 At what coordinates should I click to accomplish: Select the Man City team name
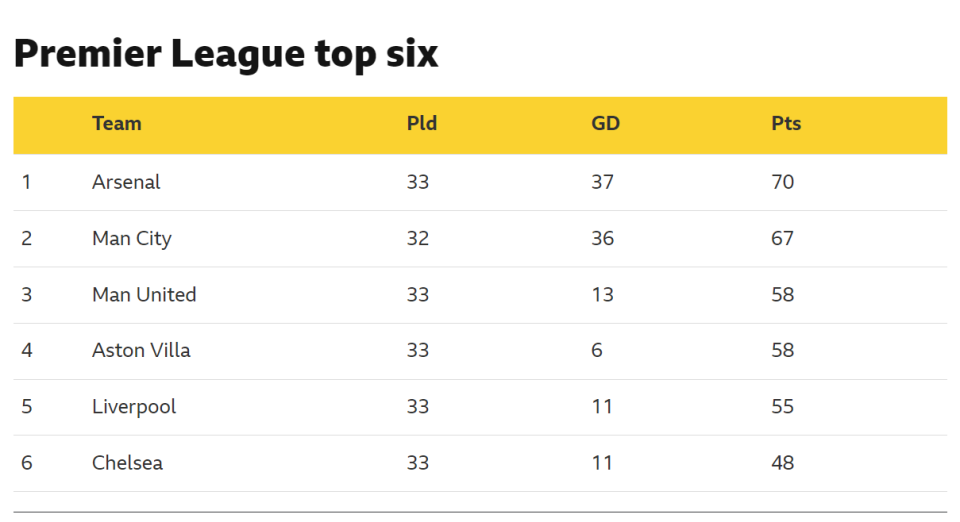pos(132,238)
